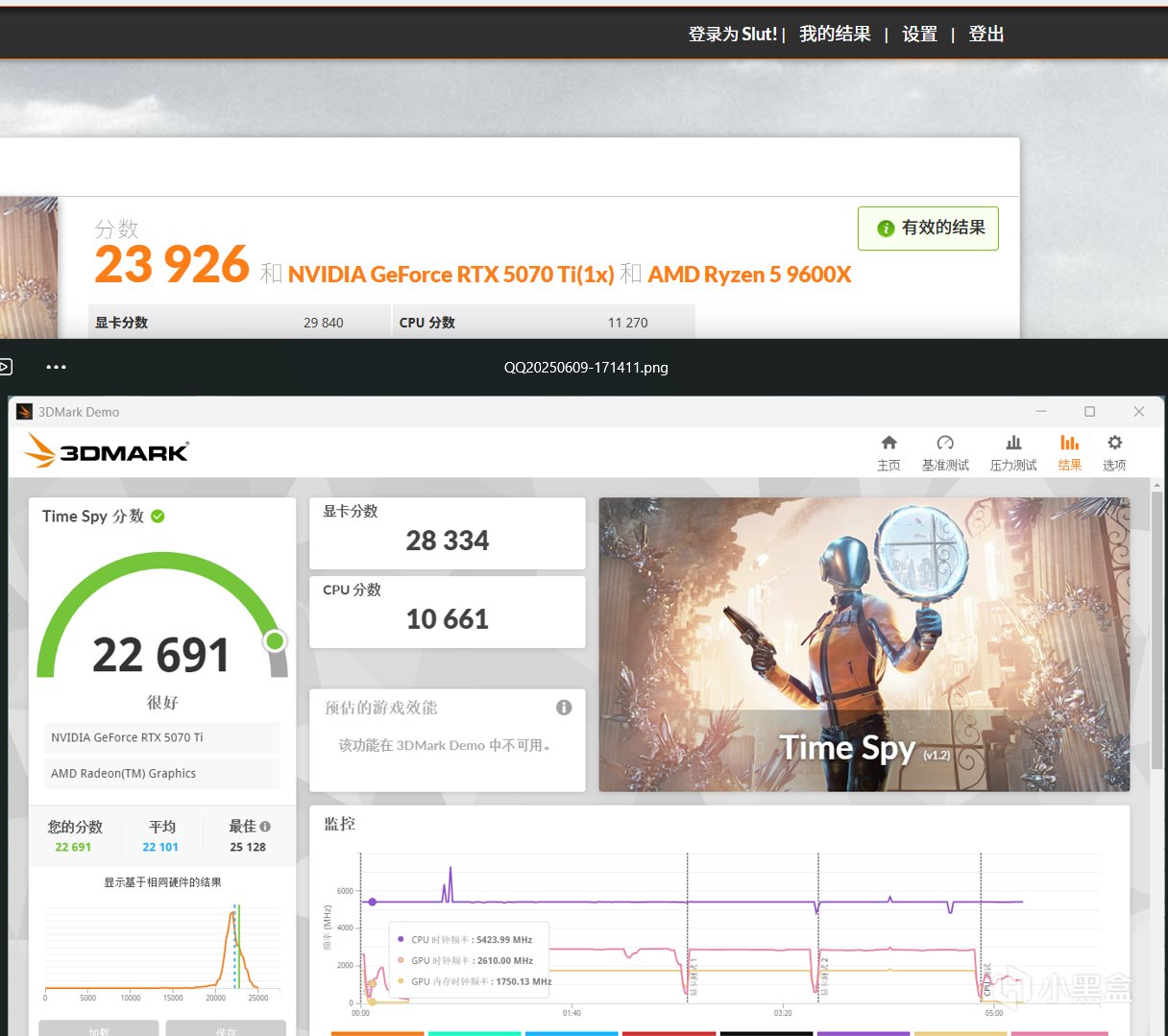Click 登出 to log out of the website
The width and height of the screenshot is (1168, 1036).
coord(985,35)
